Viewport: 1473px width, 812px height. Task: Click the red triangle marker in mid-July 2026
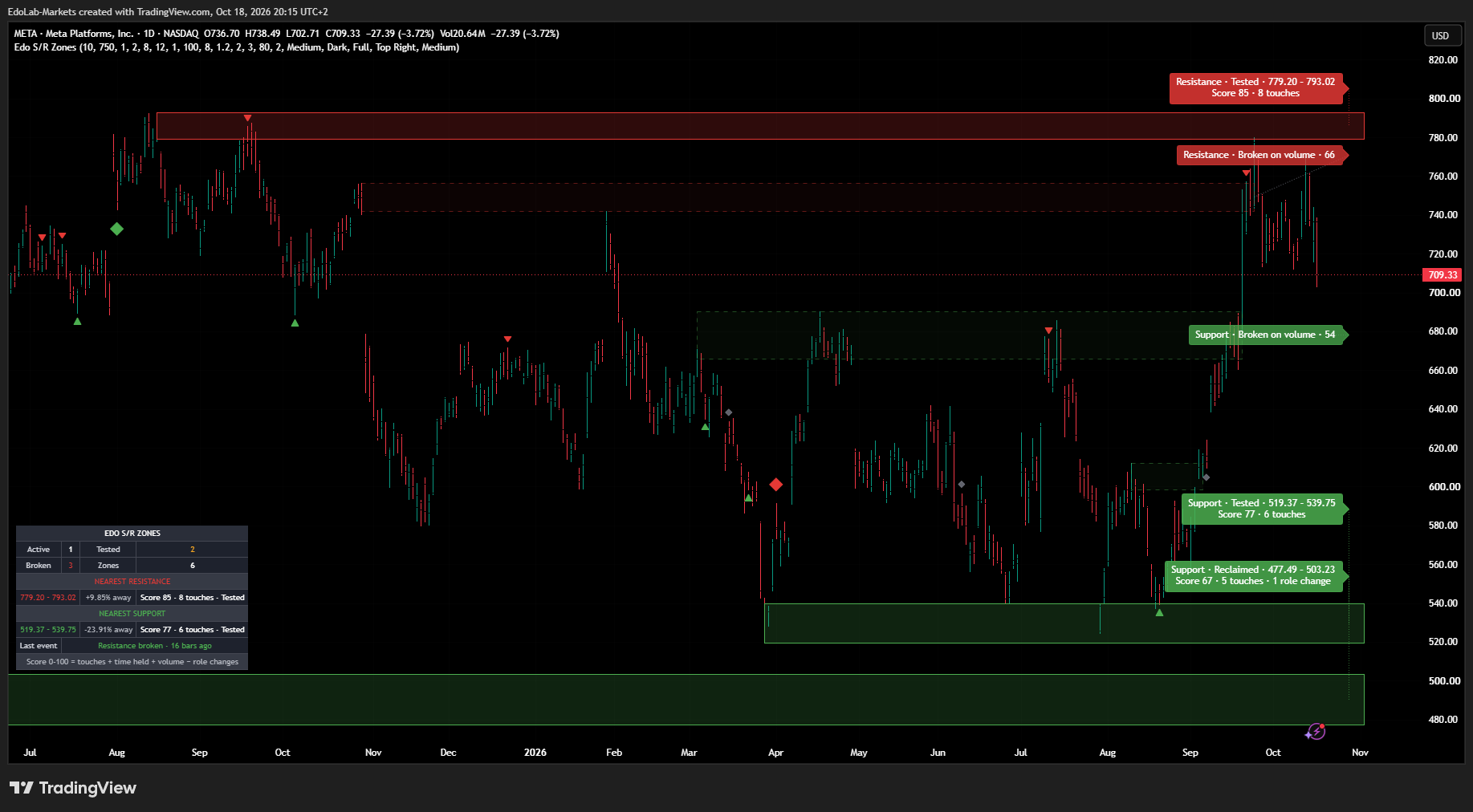(1048, 331)
